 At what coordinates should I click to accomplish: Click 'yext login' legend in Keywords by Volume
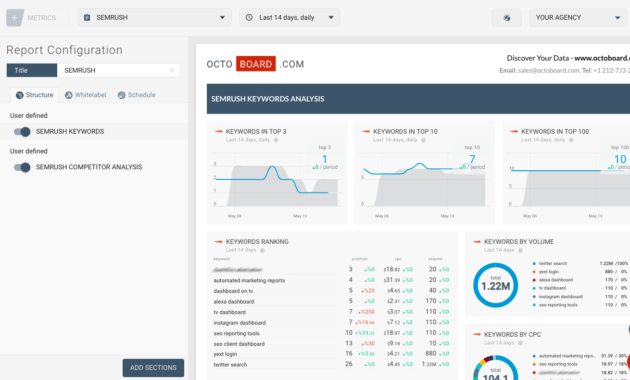coord(549,272)
